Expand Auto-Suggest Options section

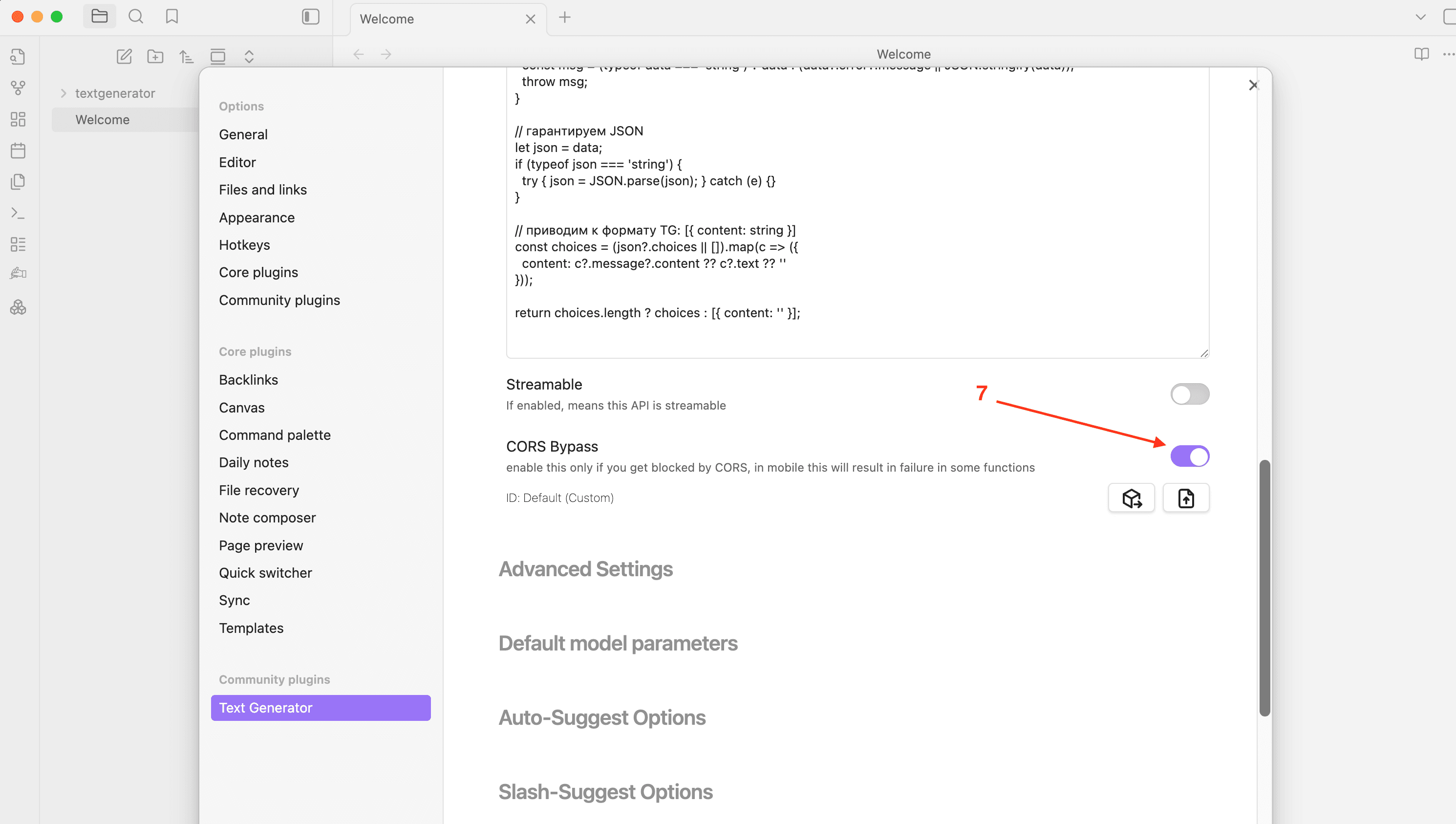[602, 717]
